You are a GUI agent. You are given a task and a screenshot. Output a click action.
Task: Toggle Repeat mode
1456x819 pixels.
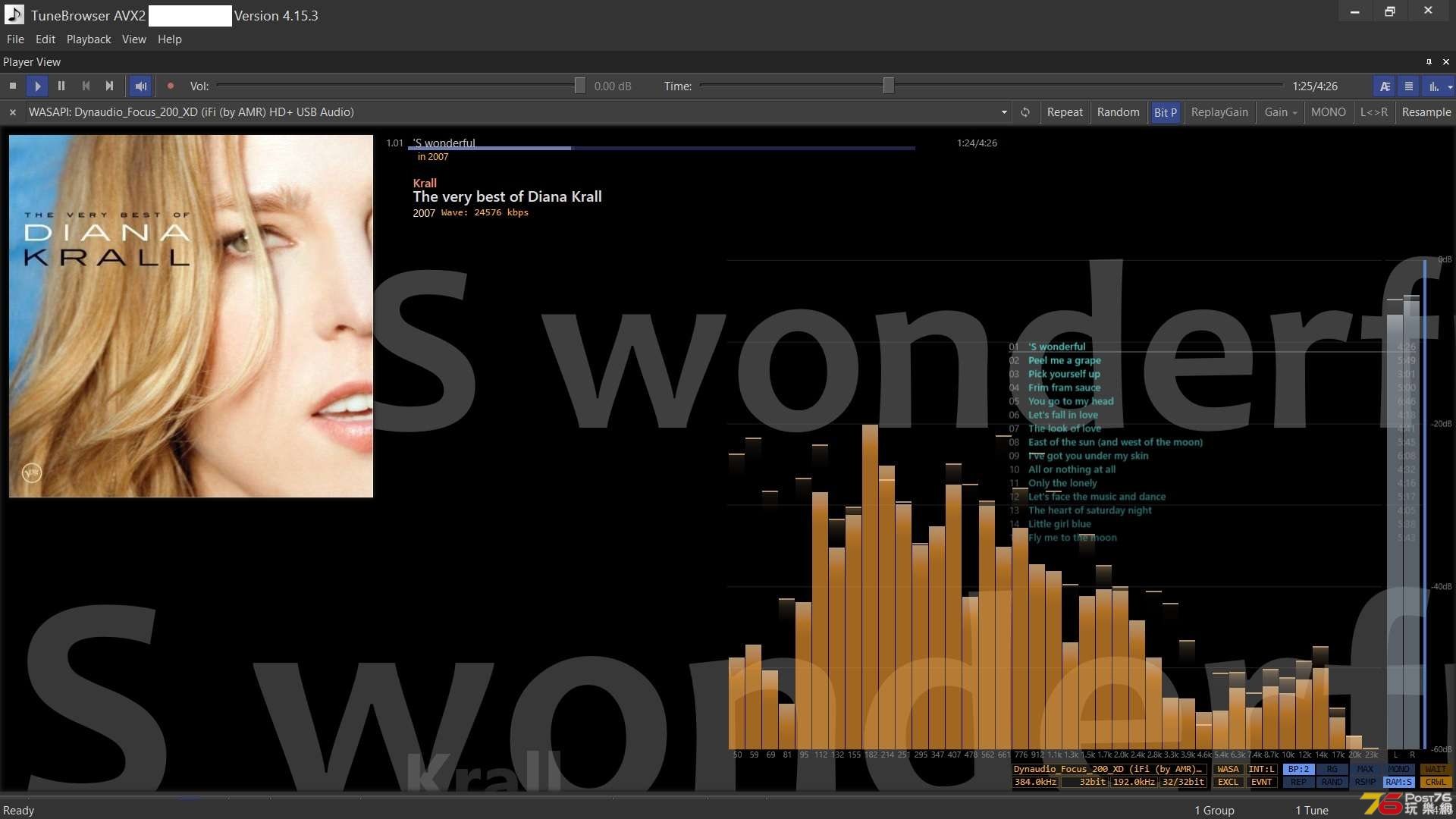pyautogui.click(x=1065, y=112)
